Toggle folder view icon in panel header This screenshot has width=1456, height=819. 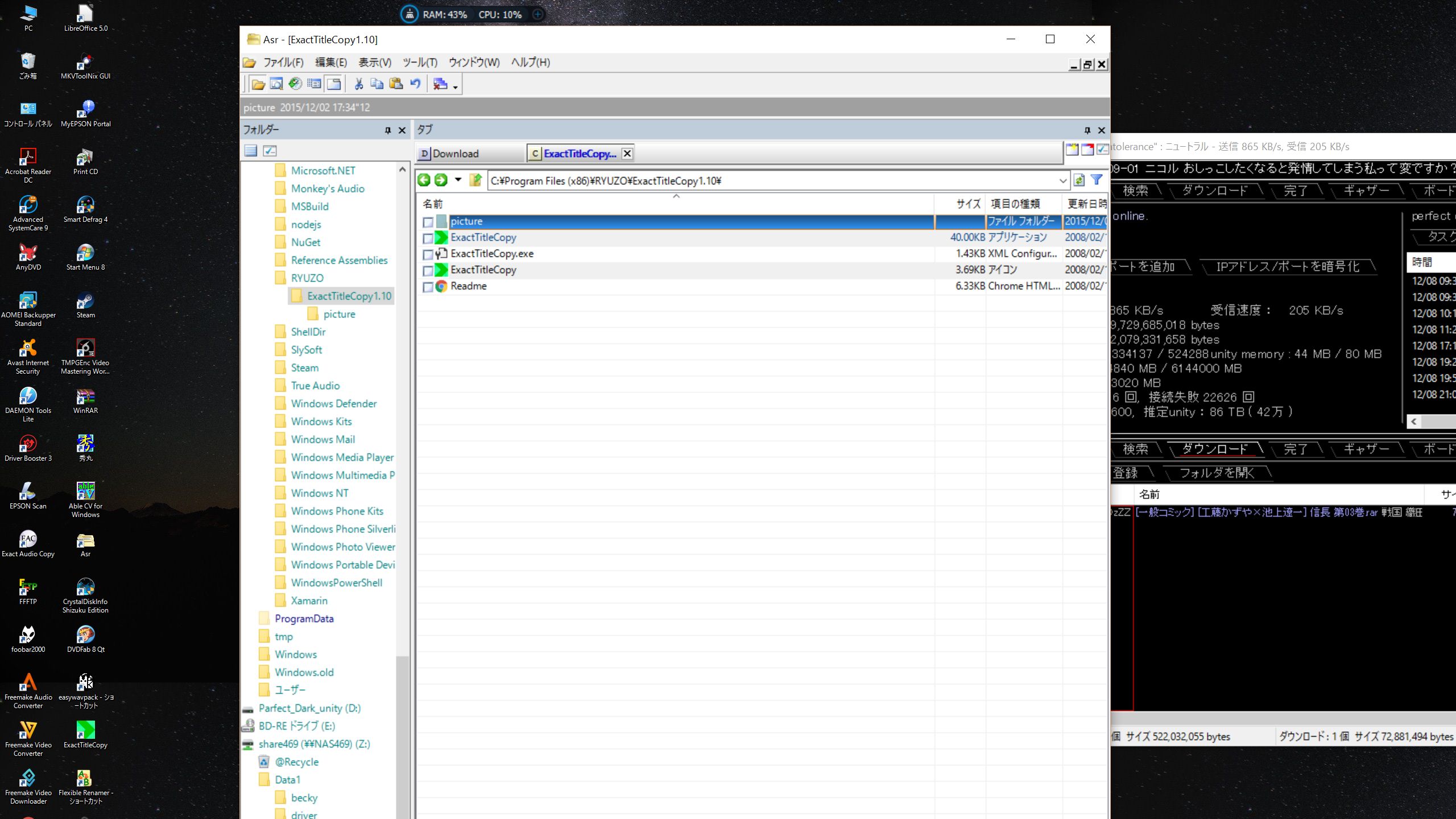(251, 150)
